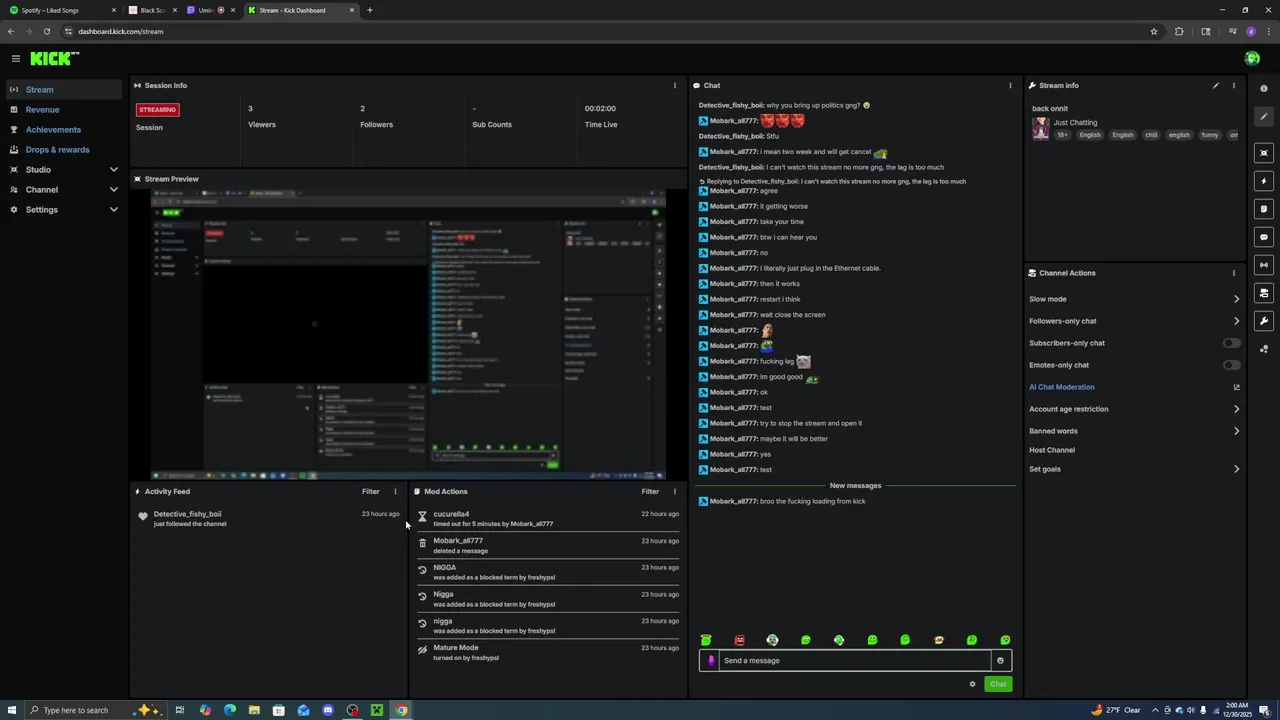The height and width of the screenshot is (720, 1280).
Task: Click the note page icon in right sidebar
Action: click(x=1264, y=209)
